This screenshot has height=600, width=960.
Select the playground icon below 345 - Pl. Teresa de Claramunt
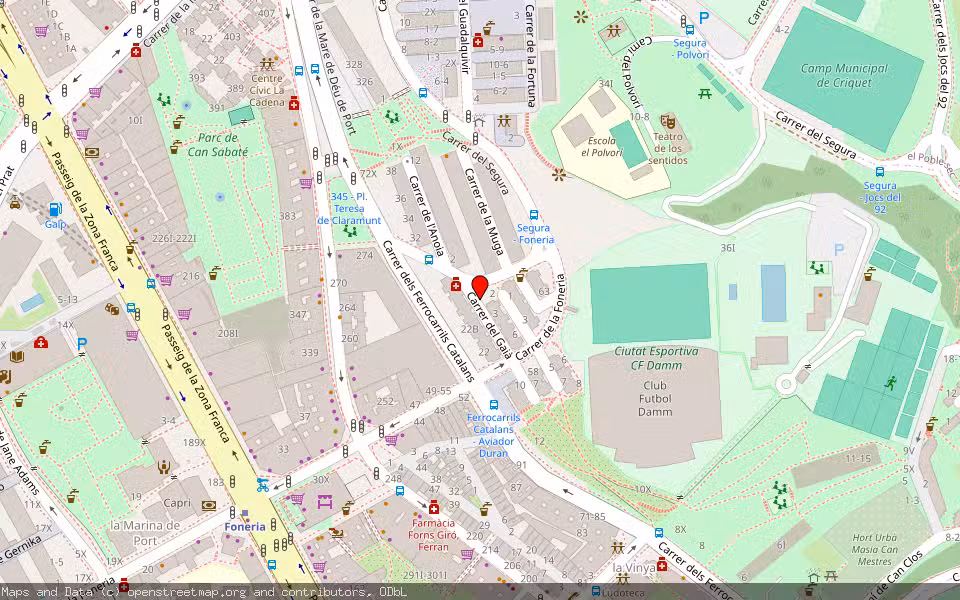pyautogui.click(x=350, y=231)
